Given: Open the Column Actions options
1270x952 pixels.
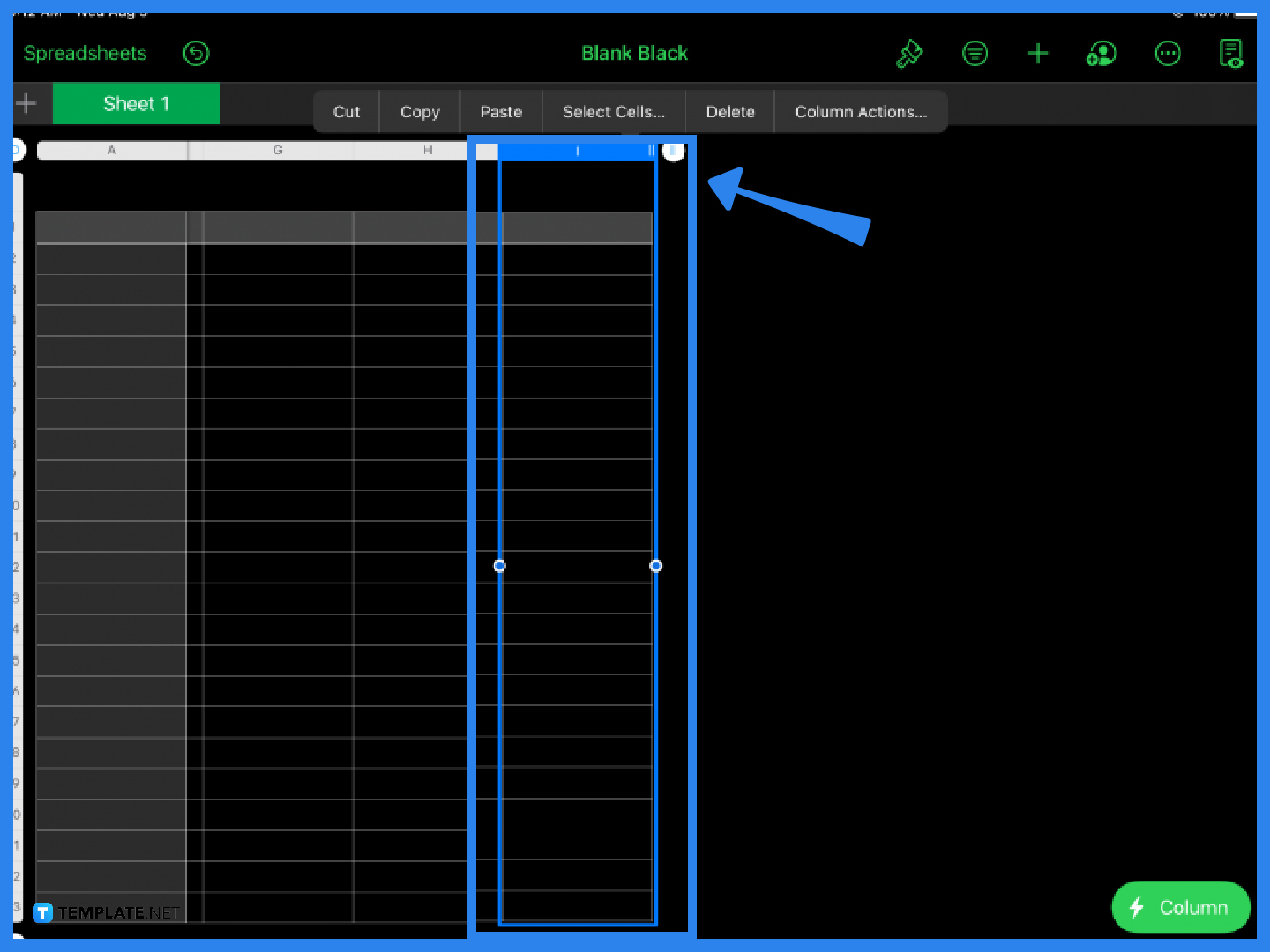Looking at the screenshot, I should [x=861, y=111].
